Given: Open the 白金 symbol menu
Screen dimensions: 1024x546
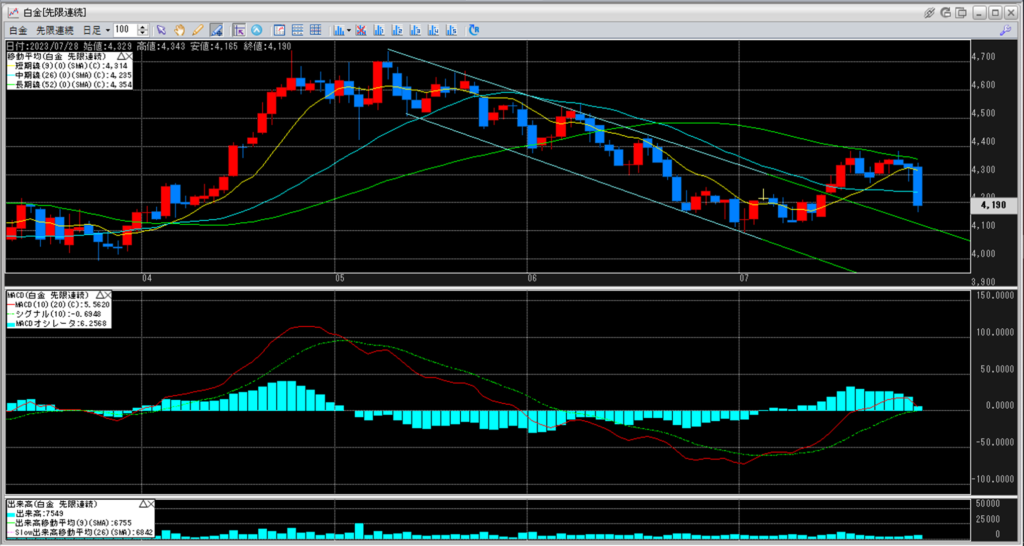Looking at the screenshot, I should [19, 30].
